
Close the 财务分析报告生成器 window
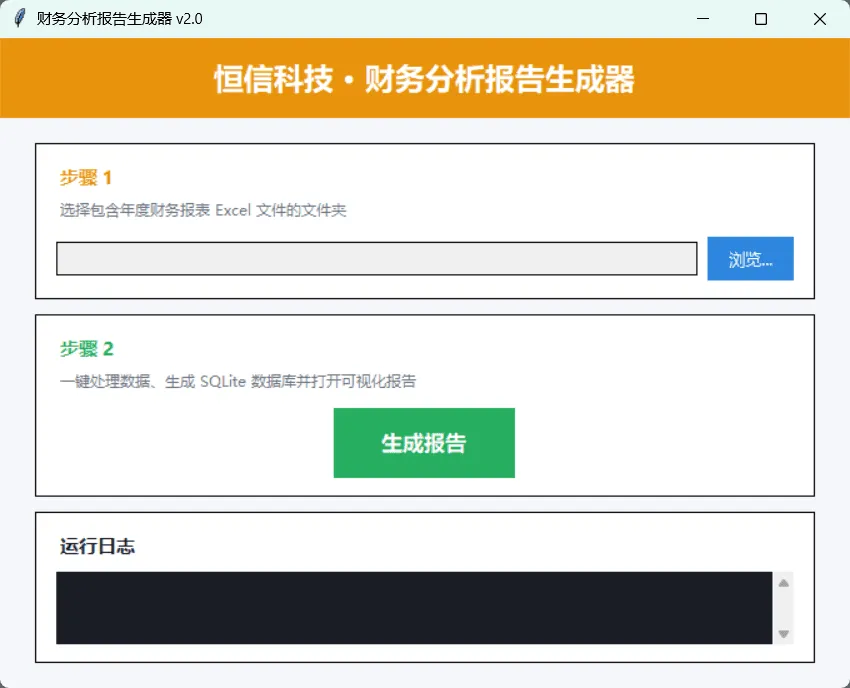[x=820, y=19]
